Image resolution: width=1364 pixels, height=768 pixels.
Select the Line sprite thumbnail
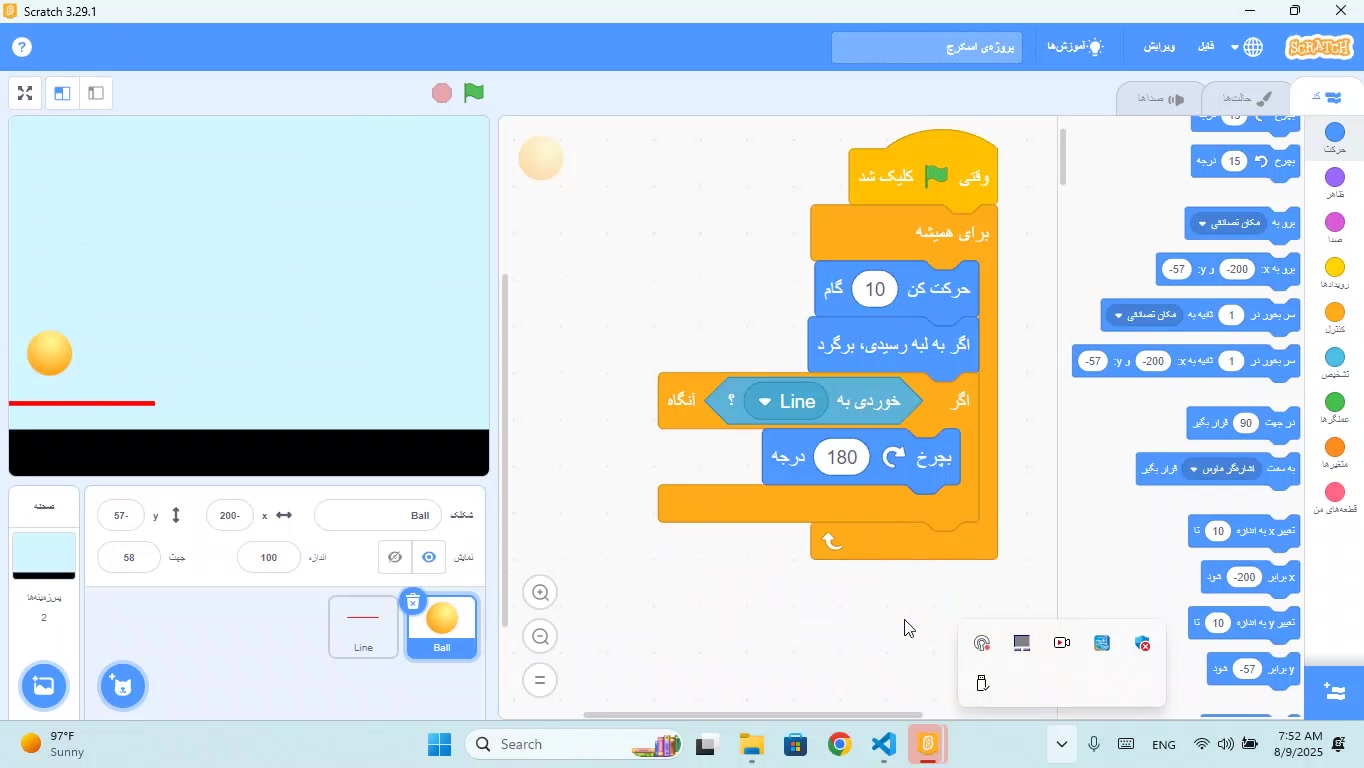(363, 627)
